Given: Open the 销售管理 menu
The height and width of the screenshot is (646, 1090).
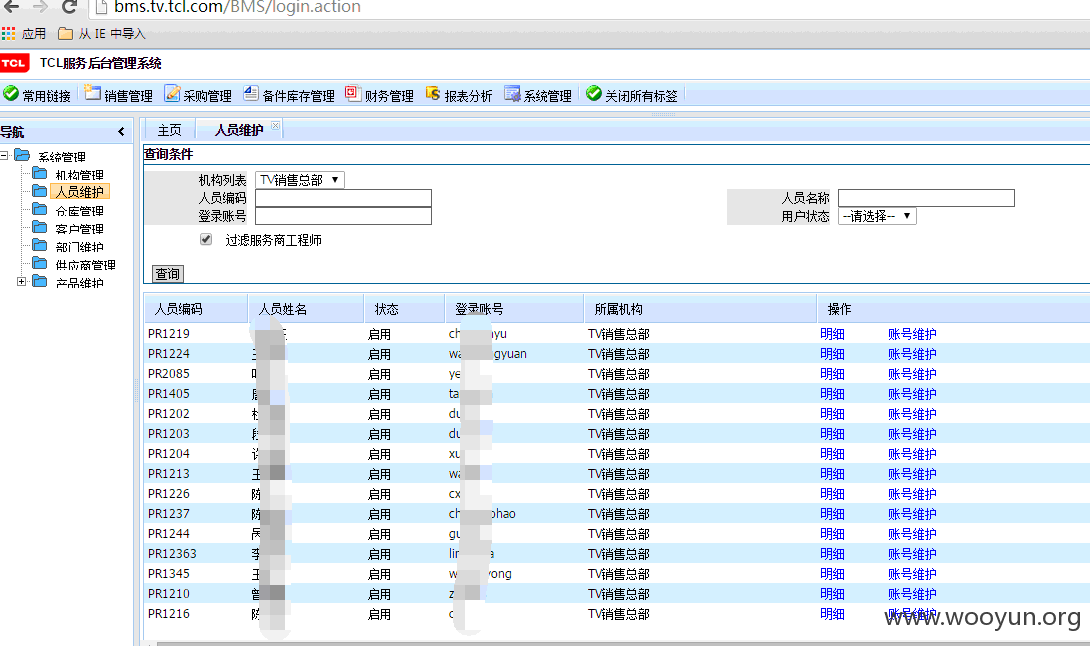Looking at the screenshot, I should 118,95.
